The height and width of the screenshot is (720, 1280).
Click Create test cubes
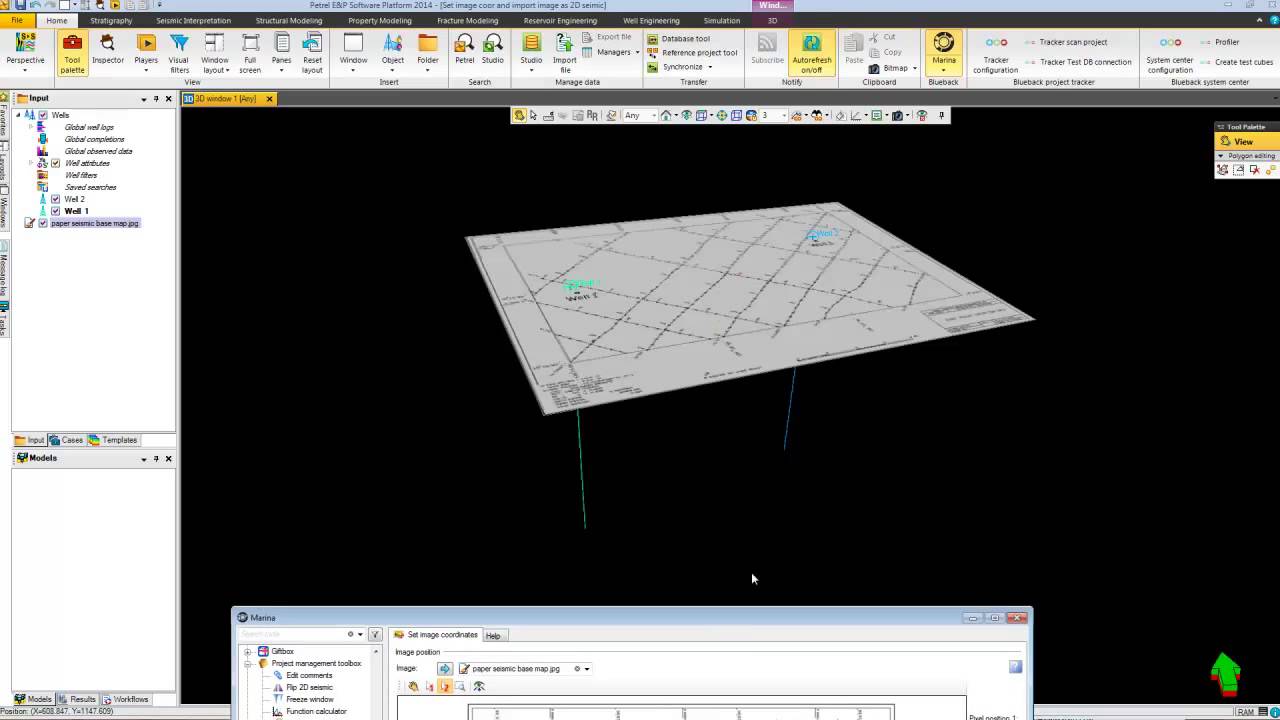(x=1237, y=62)
